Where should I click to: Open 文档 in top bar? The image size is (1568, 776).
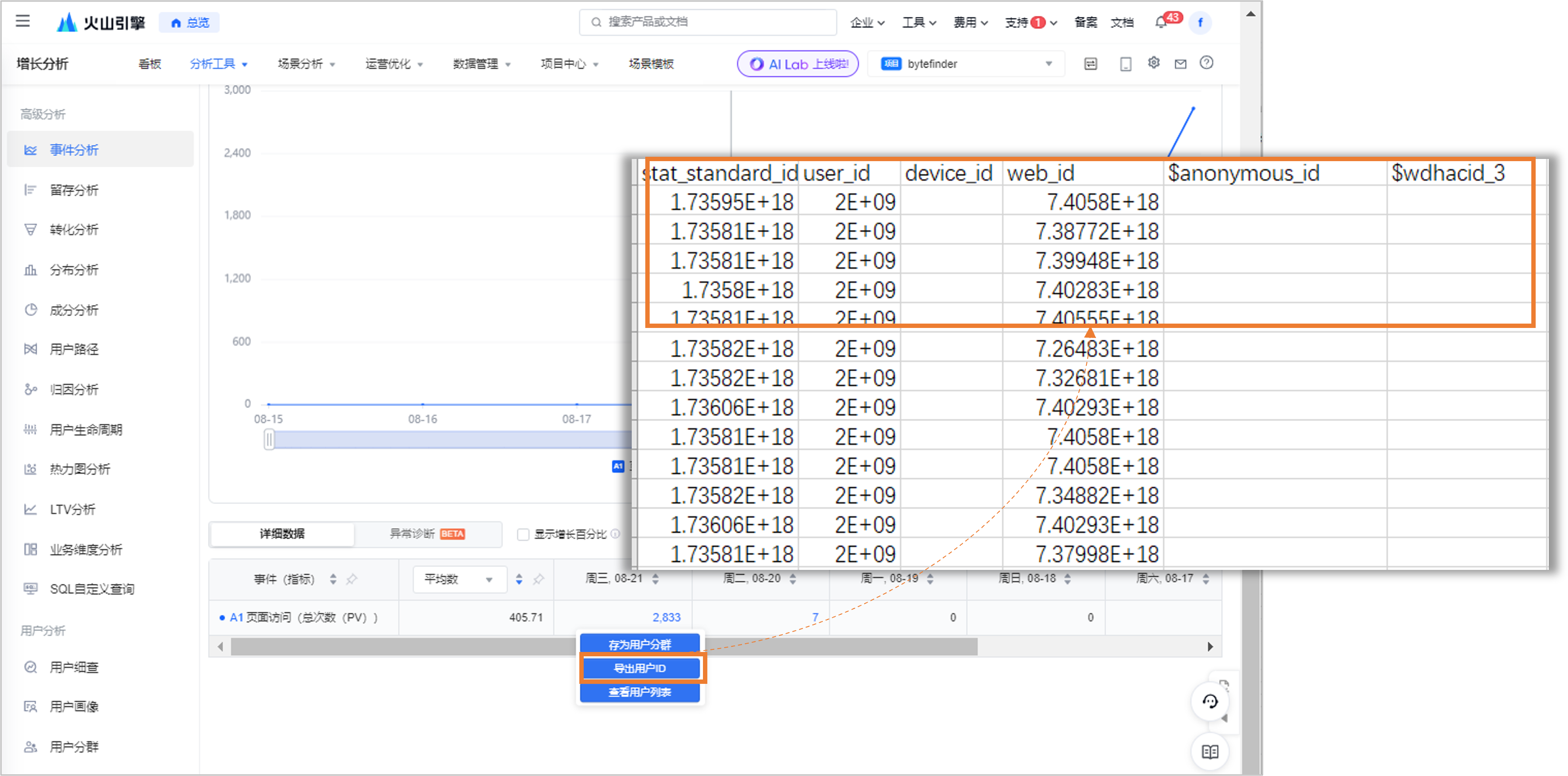coord(1122,23)
